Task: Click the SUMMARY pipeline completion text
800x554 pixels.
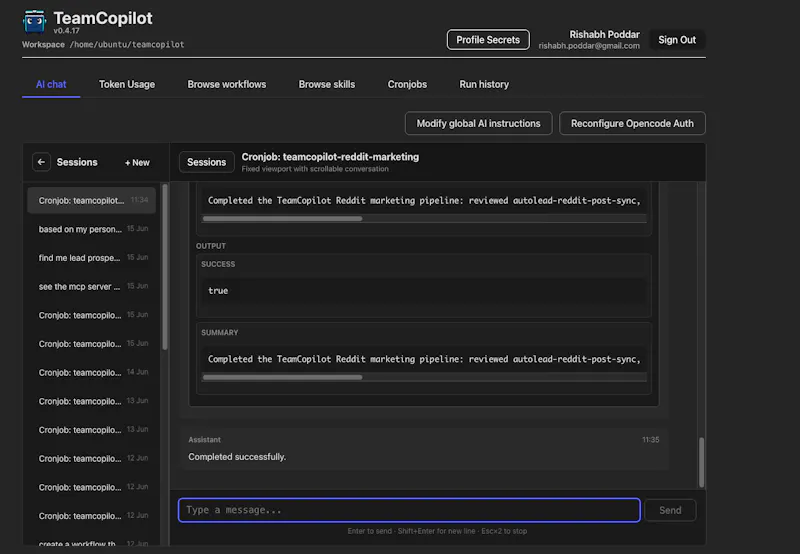Action: coord(424,359)
